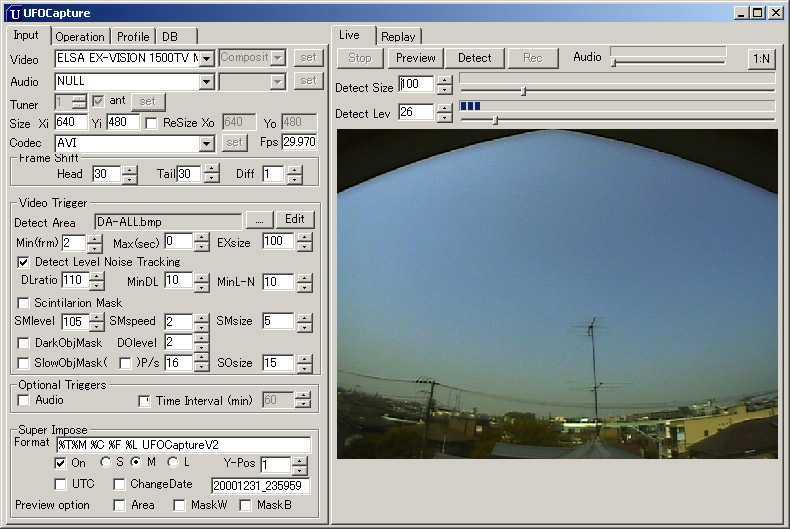The width and height of the screenshot is (790, 529).
Task: Click the Fps 29.970 field
Action: point(300,142)
